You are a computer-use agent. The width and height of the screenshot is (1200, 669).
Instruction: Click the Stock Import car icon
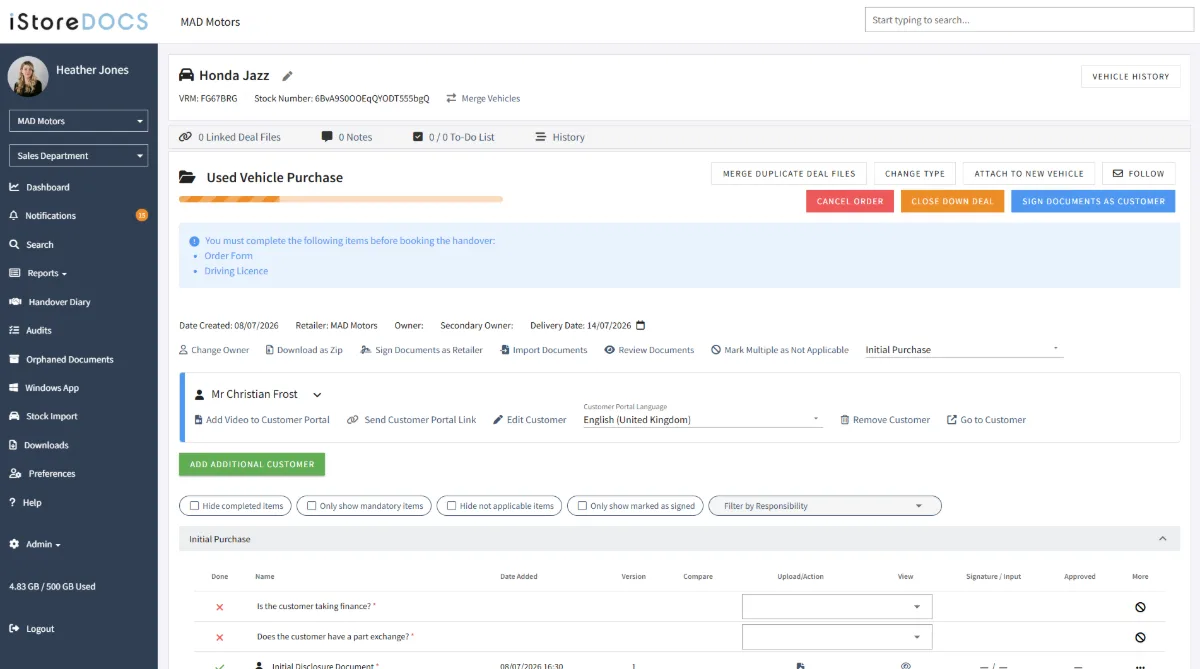[x=15, y=416]
